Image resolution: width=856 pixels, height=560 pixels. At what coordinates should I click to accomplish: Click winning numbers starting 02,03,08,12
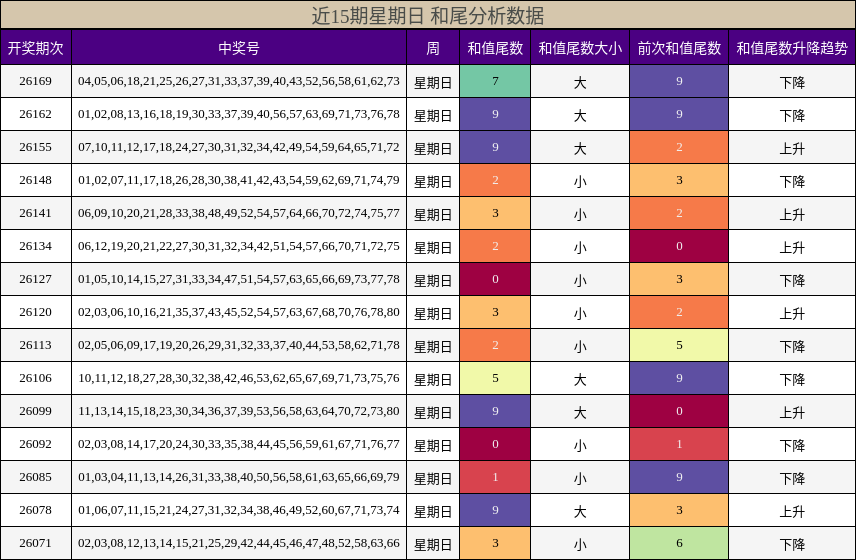[x=239, y=544]
